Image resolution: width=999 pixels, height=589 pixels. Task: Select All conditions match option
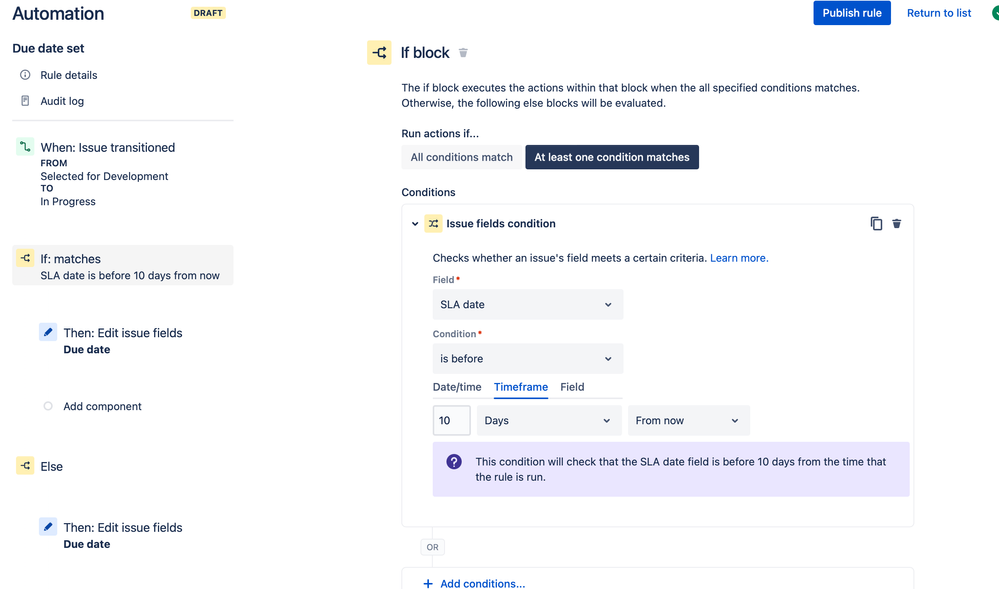tap(461, 157)
